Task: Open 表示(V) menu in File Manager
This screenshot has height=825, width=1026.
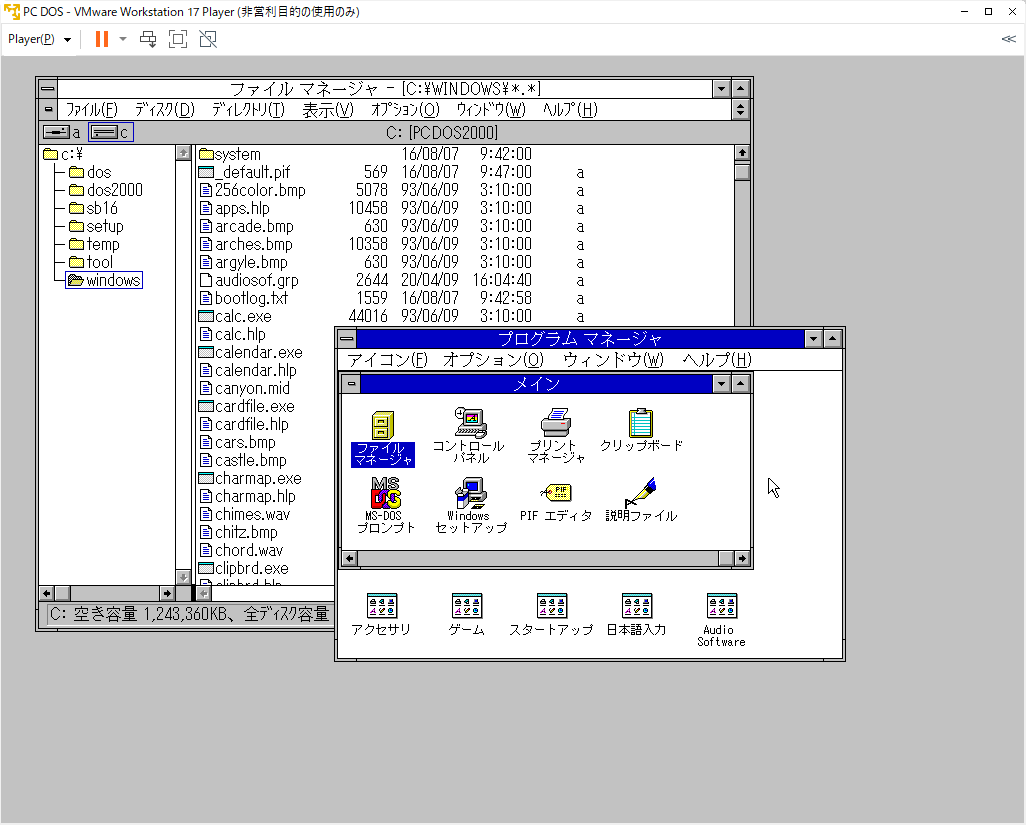Action: (x=328, y=109)
